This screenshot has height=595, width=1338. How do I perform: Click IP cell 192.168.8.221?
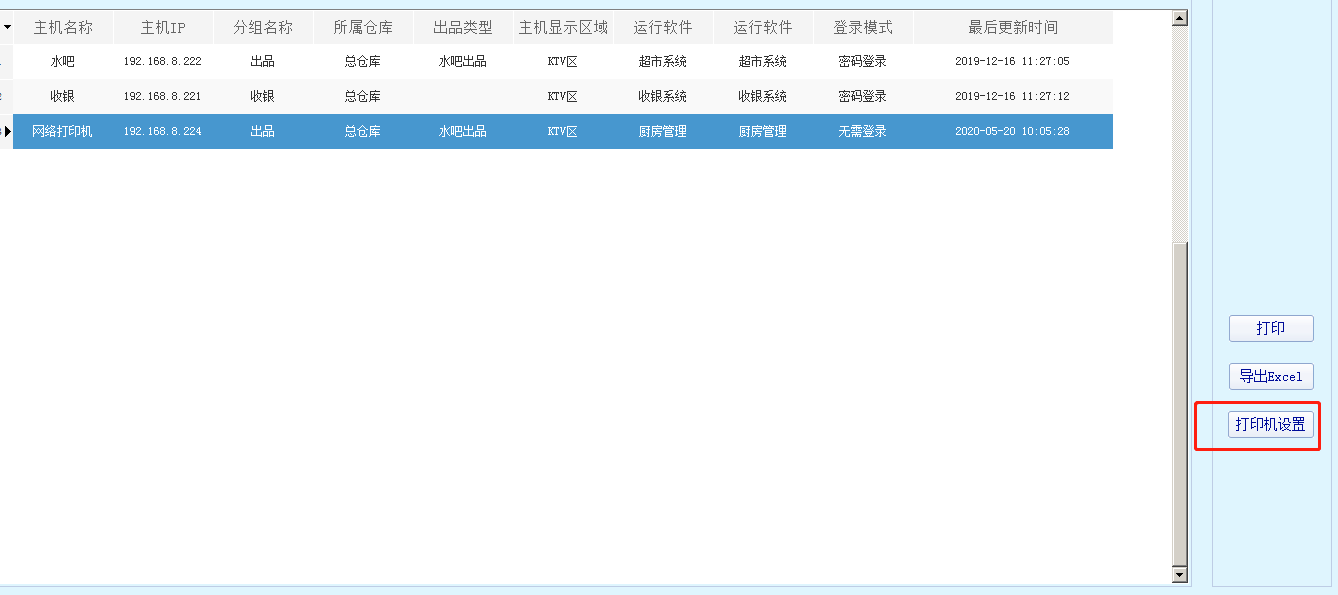click(x=163, y=96)
